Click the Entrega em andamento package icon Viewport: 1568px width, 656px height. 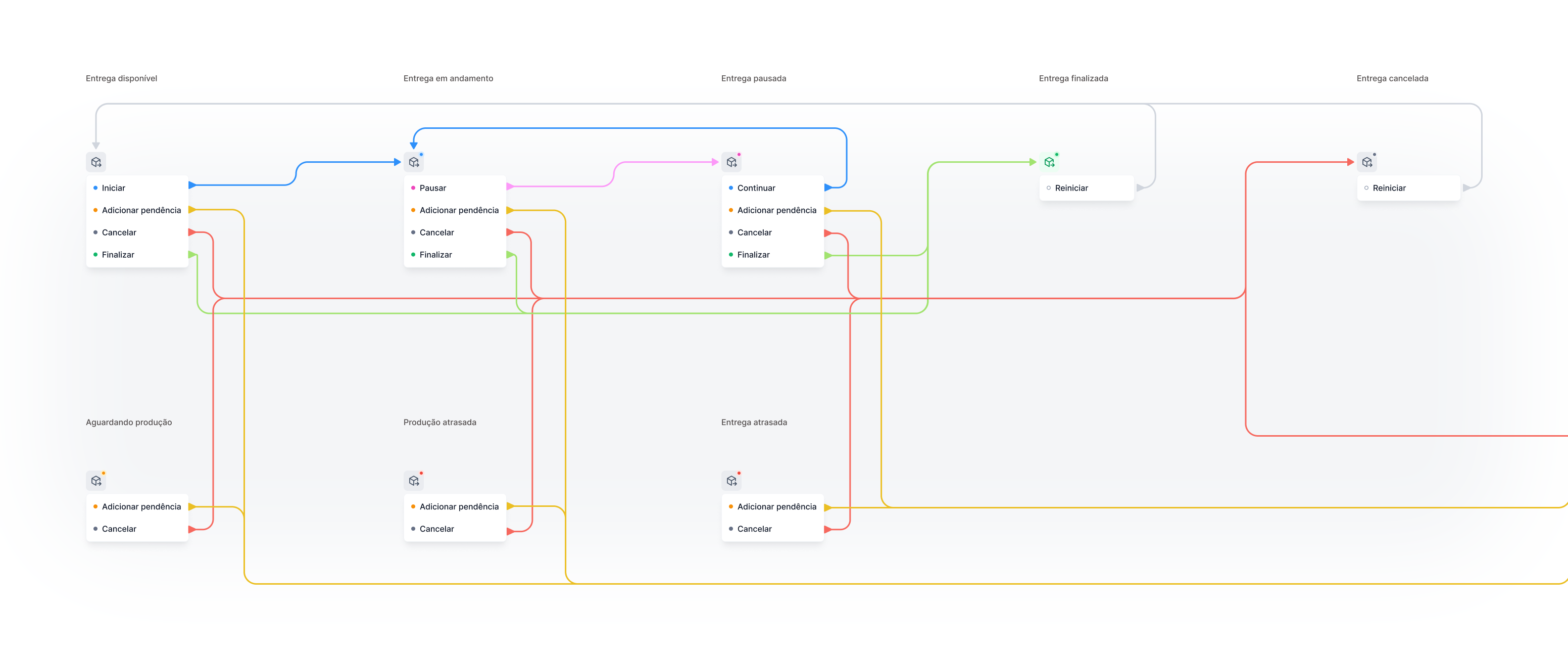click(414, 162)
